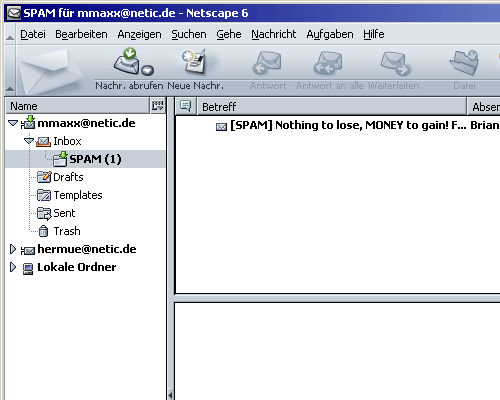Collapse the Inbox folder
Viewport: 500px width, 400px height.
click(x=29, y=141)
